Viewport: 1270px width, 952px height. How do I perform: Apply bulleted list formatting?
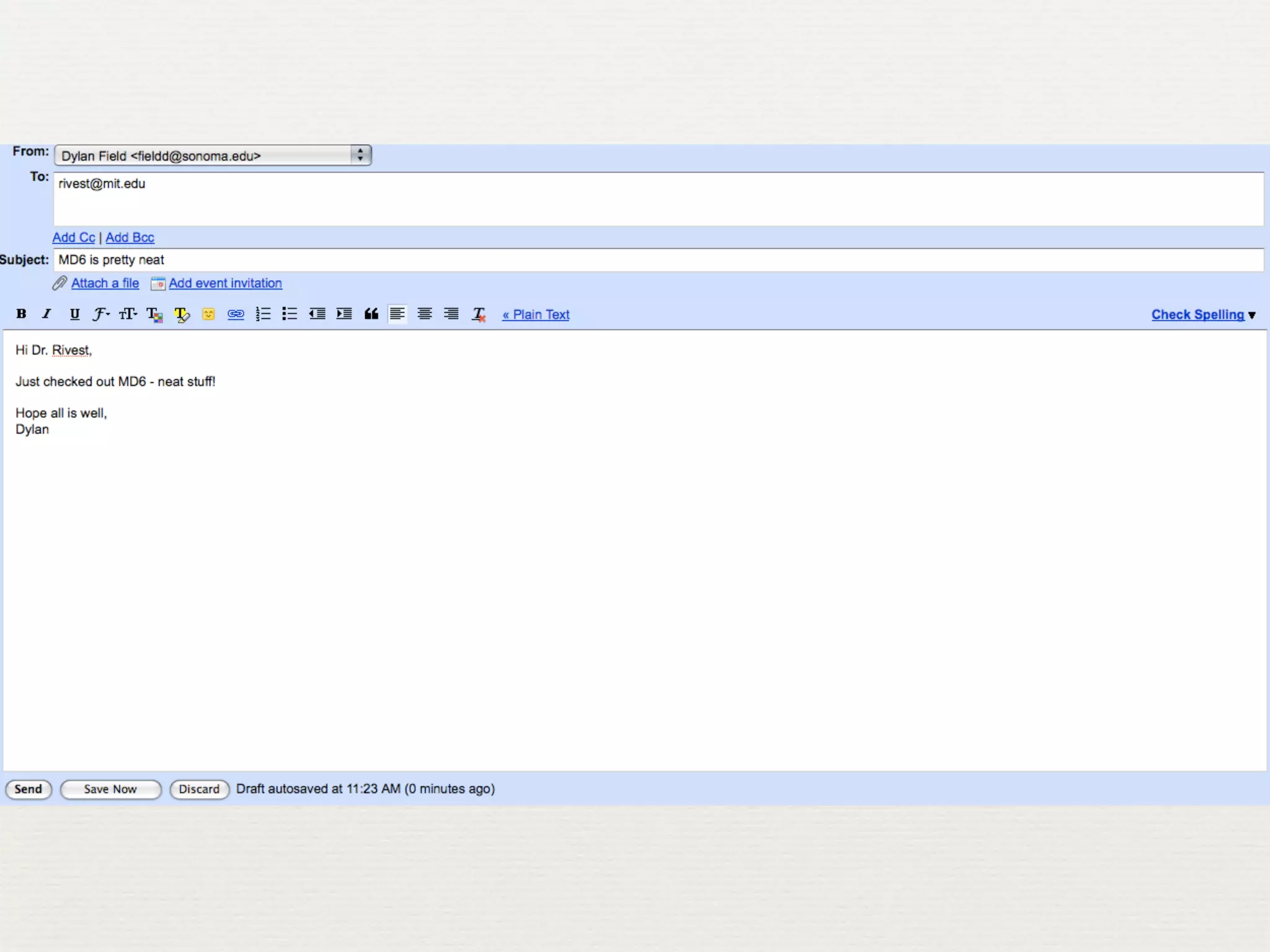[290, 314]
